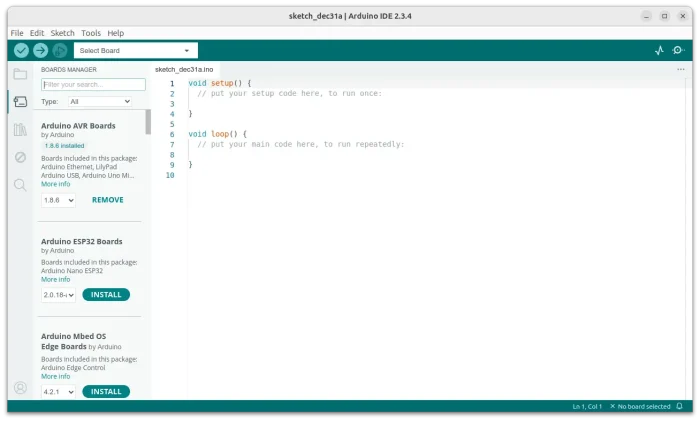Open the editor tab three-dots menu
Viewport: 700px width, 421px height.
(680, 69)
